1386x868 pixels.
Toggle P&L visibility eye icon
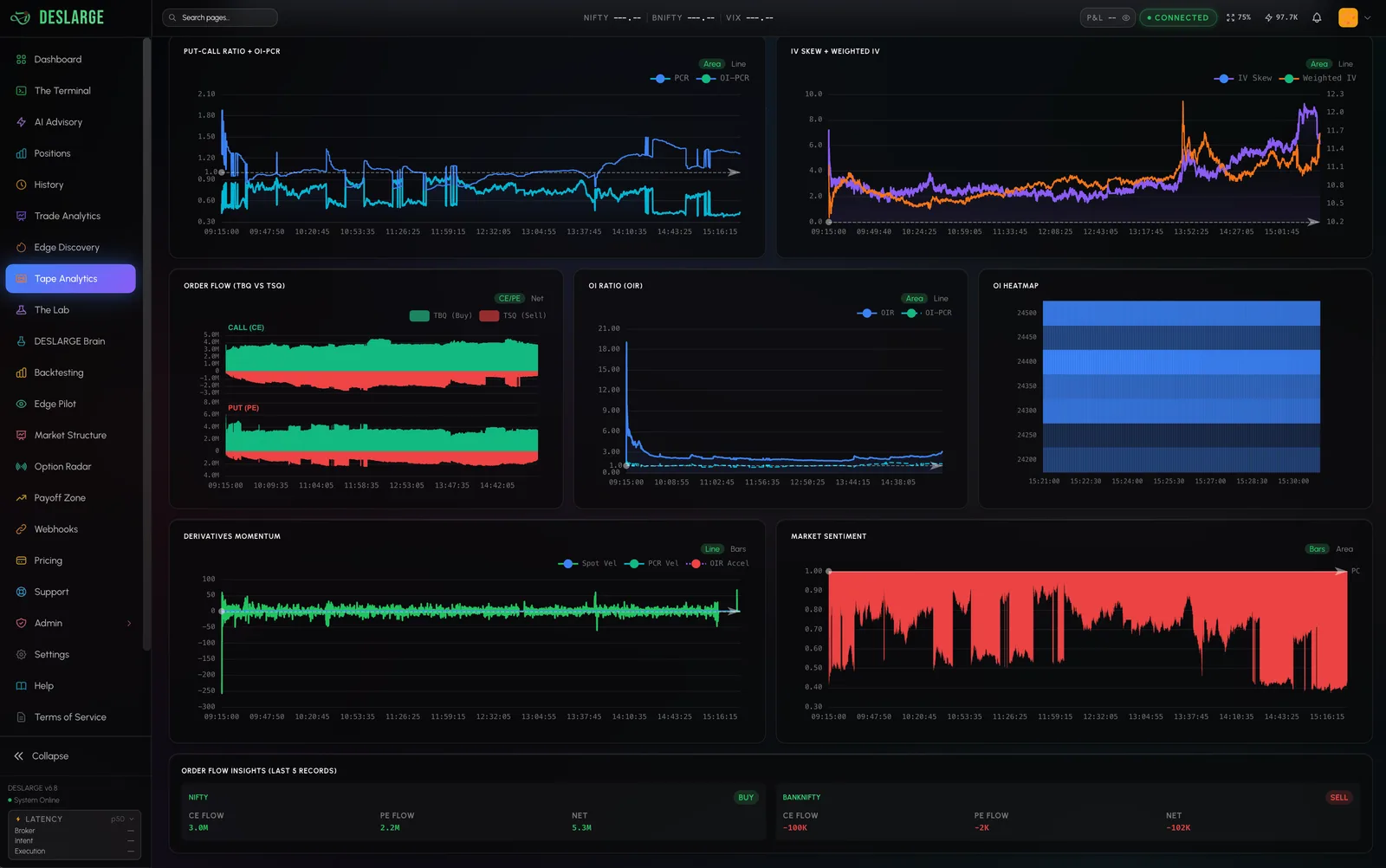tap(1125, 17)
